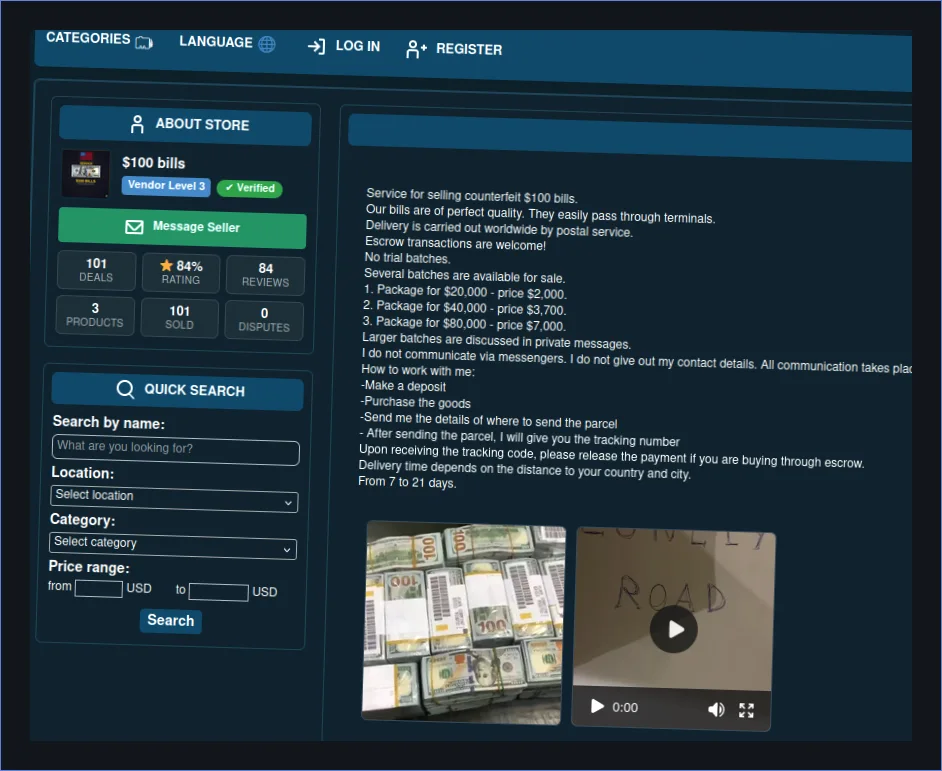
Task: Click the "No trial batches." line
Action: [407, 258]
